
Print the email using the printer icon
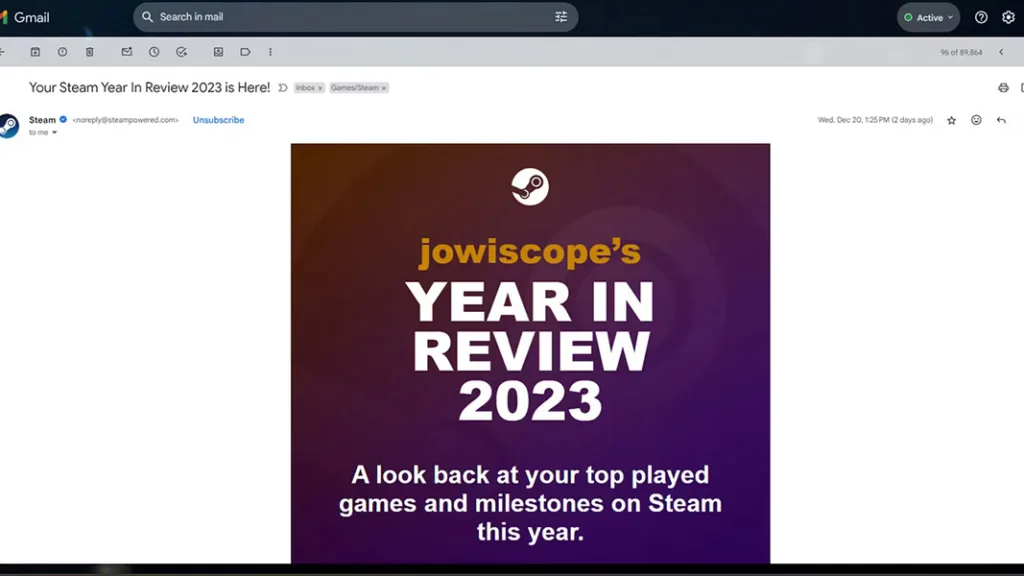[x=1003, y=88]
